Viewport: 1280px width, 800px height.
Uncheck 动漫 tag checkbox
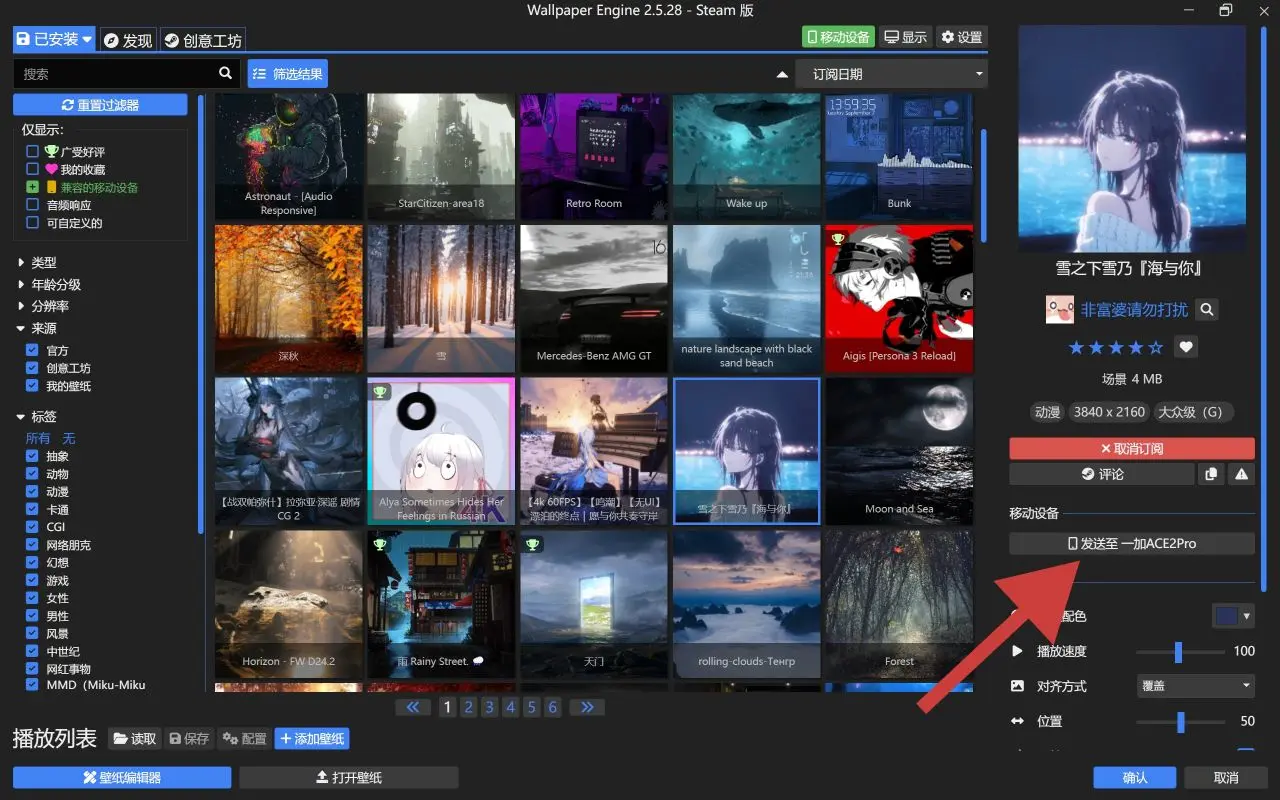(x=33, y=492)
